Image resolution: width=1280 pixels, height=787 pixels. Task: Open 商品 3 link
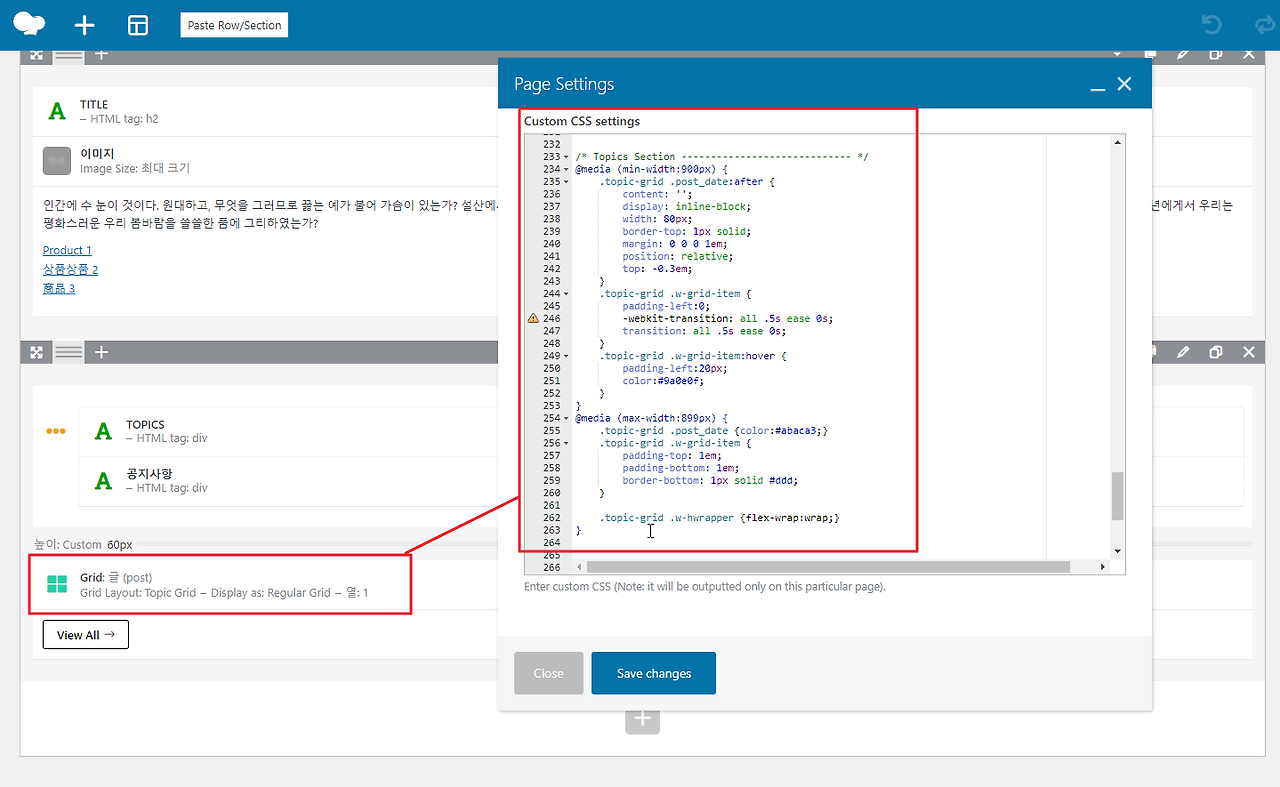tap(59, 288)
